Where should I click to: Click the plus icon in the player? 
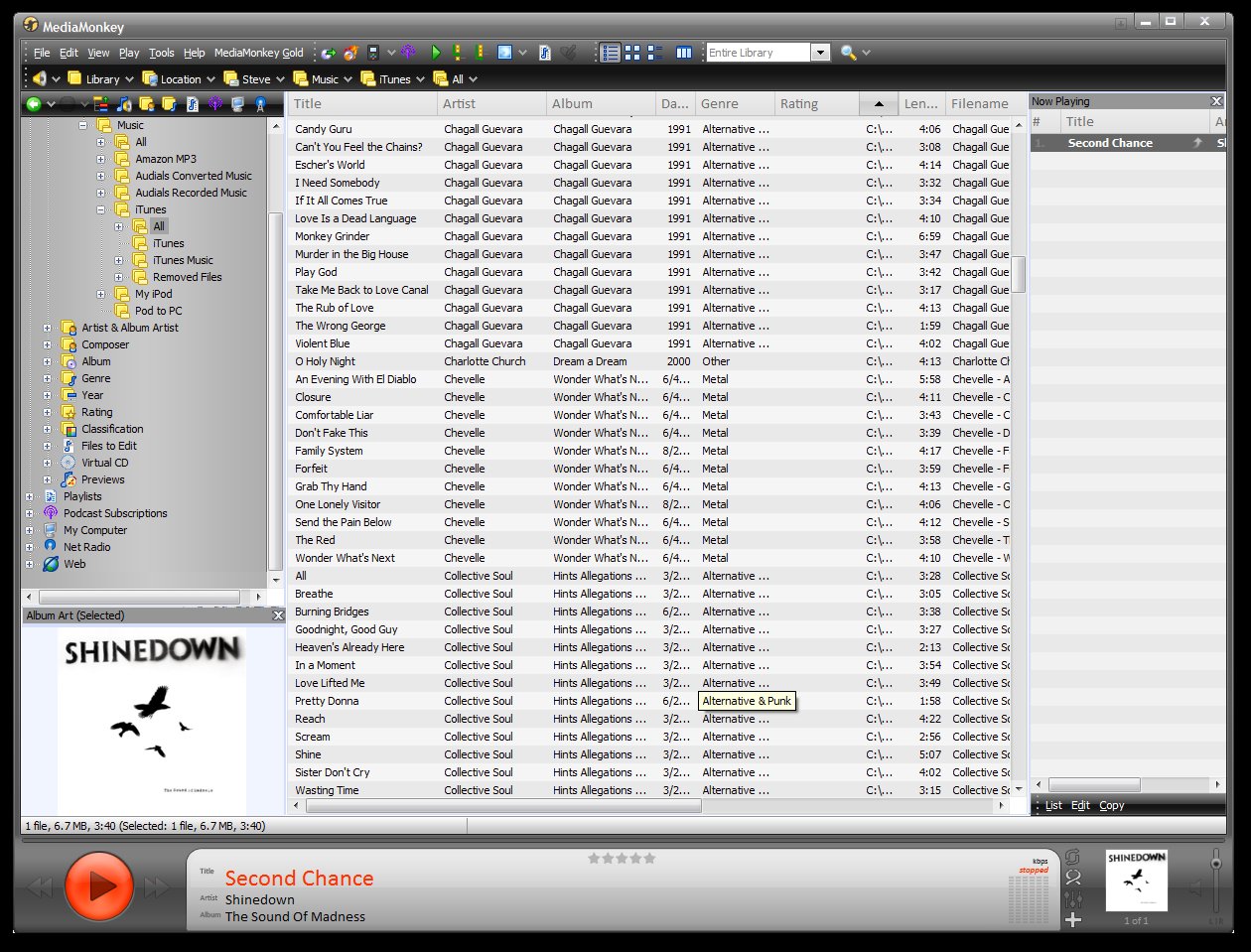1073,920
